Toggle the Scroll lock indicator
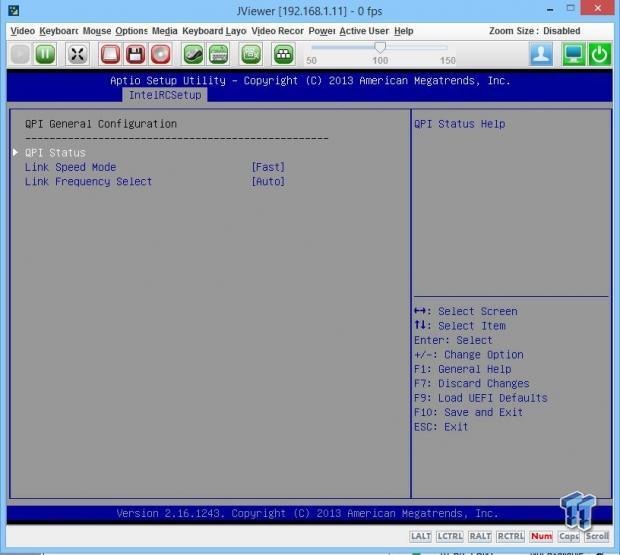This screenshot has width=620, height=555. 597,536
